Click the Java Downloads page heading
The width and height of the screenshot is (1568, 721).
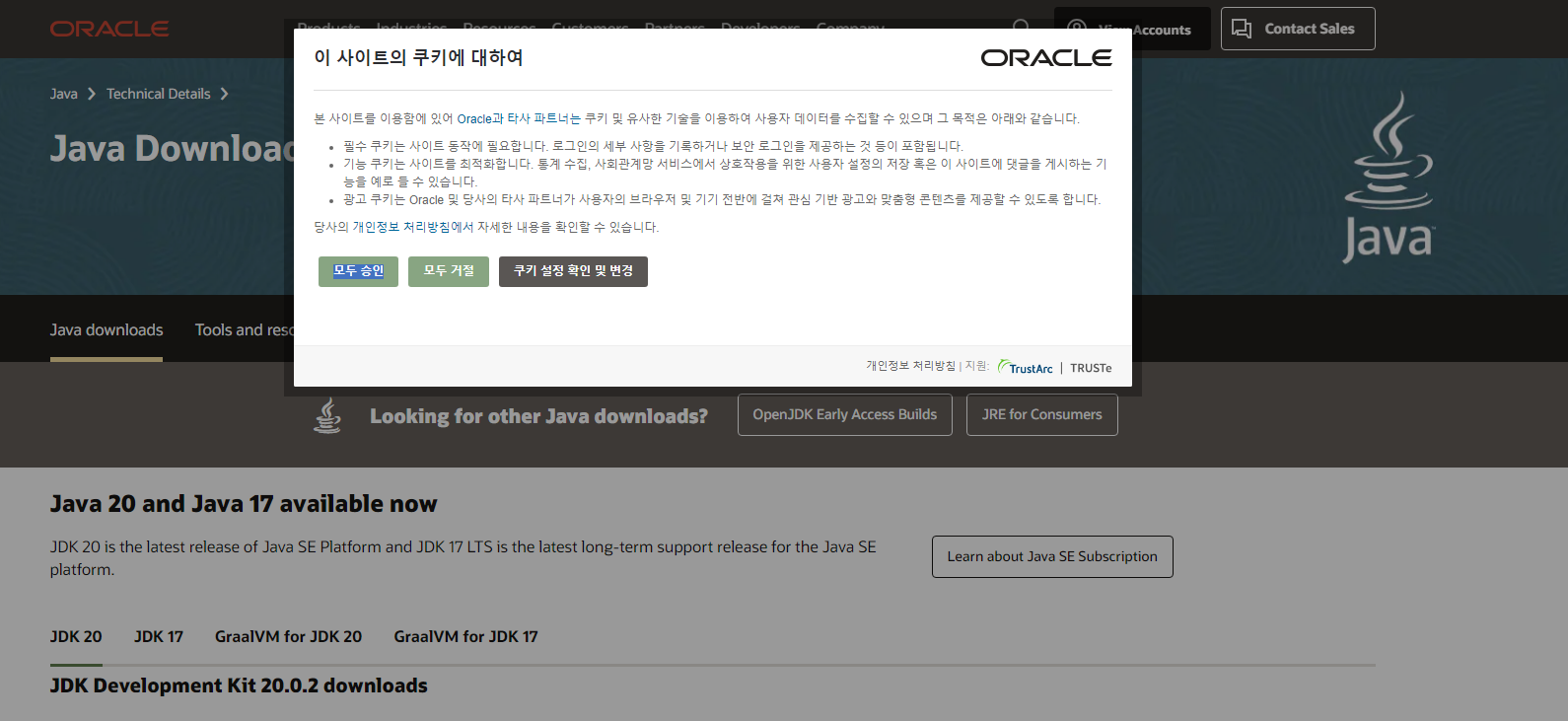(173, 149)
